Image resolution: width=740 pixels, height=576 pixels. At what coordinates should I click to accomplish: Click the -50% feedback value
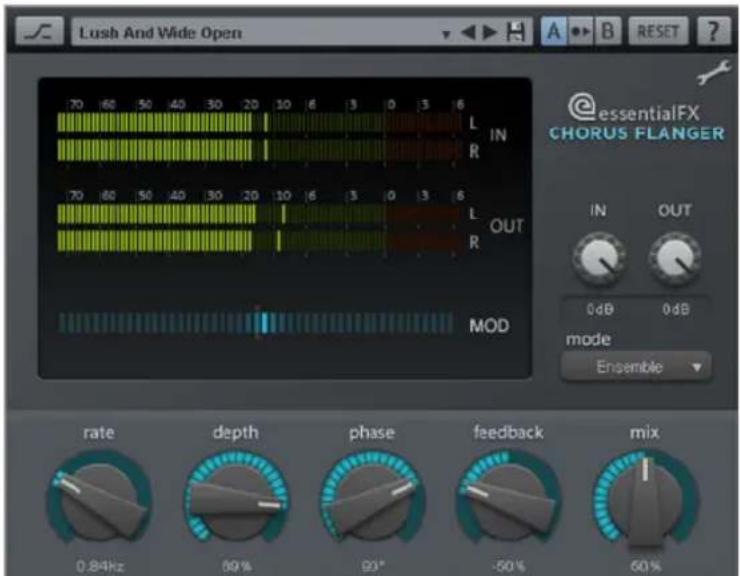pyautogui.click(x=509, y=566)
